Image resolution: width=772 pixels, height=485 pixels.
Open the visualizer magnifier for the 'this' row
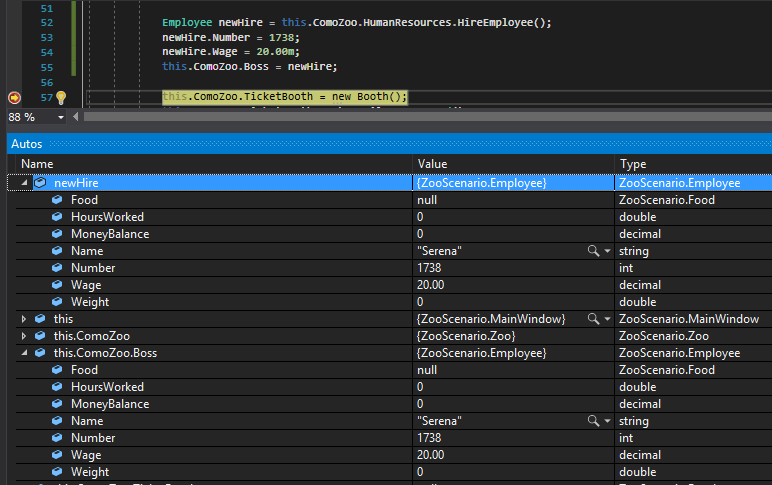coord(593,319)
